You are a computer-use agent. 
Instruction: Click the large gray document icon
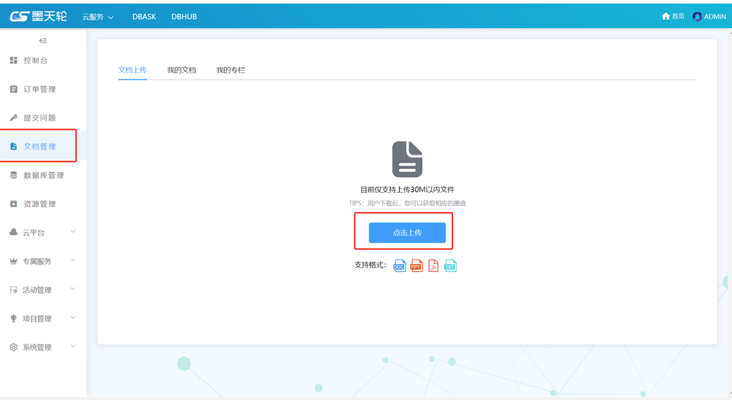(x=407, y=159)
